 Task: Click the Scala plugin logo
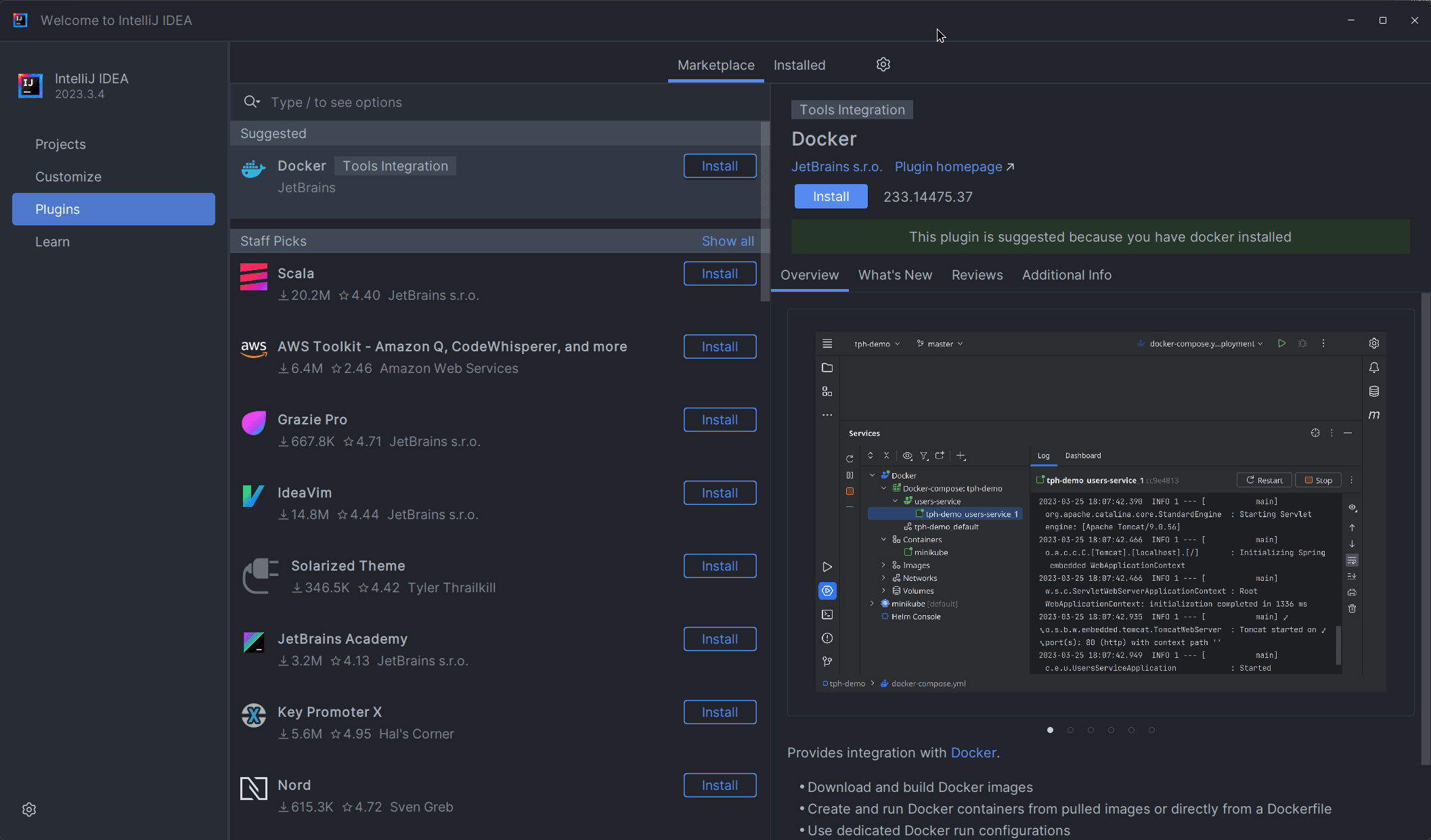click(x=254, y=277)
